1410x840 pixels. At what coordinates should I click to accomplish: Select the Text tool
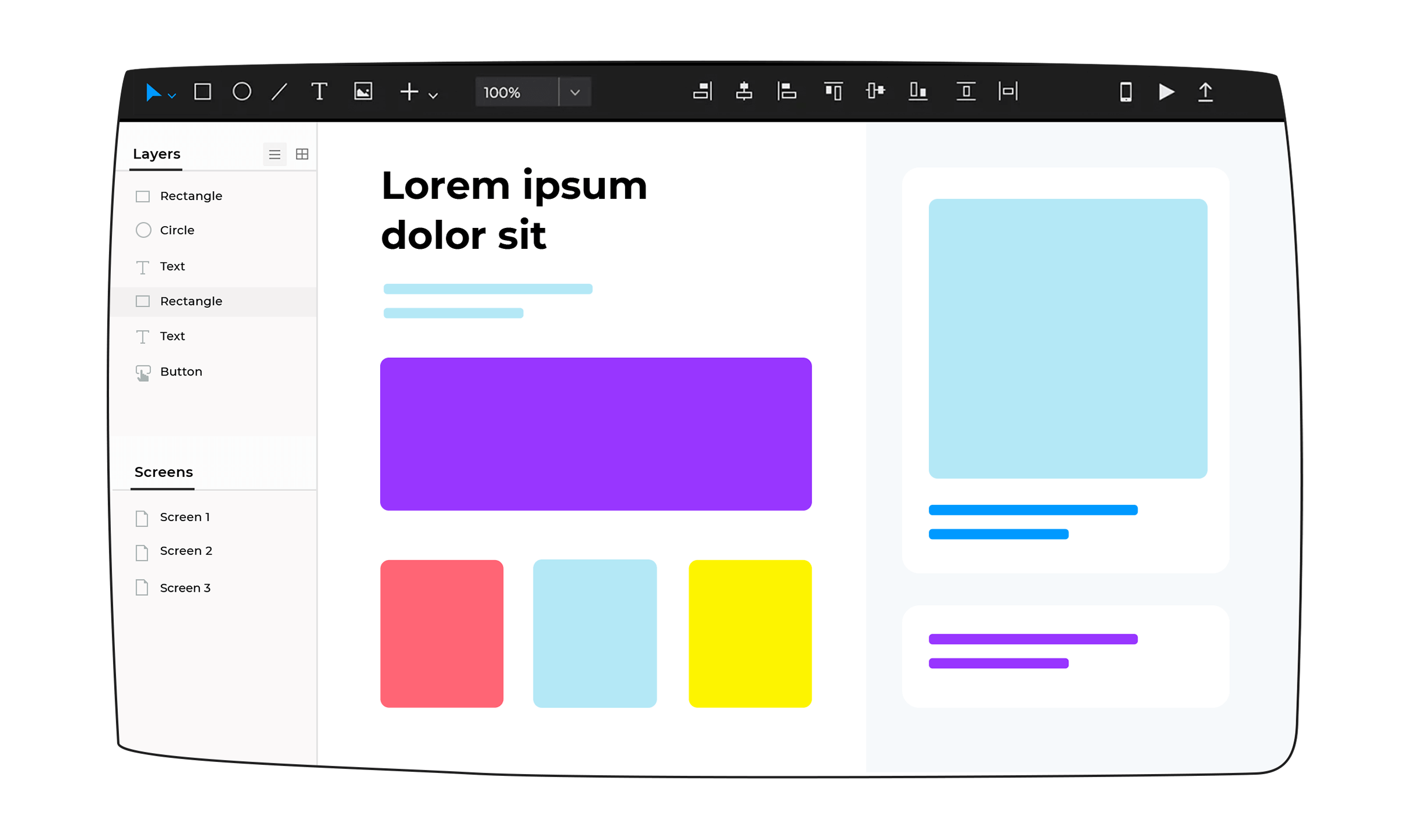(320, 92)
